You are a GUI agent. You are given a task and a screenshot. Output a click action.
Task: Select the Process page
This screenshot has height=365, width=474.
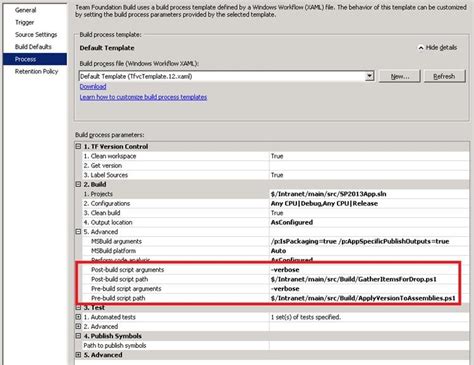35,59
